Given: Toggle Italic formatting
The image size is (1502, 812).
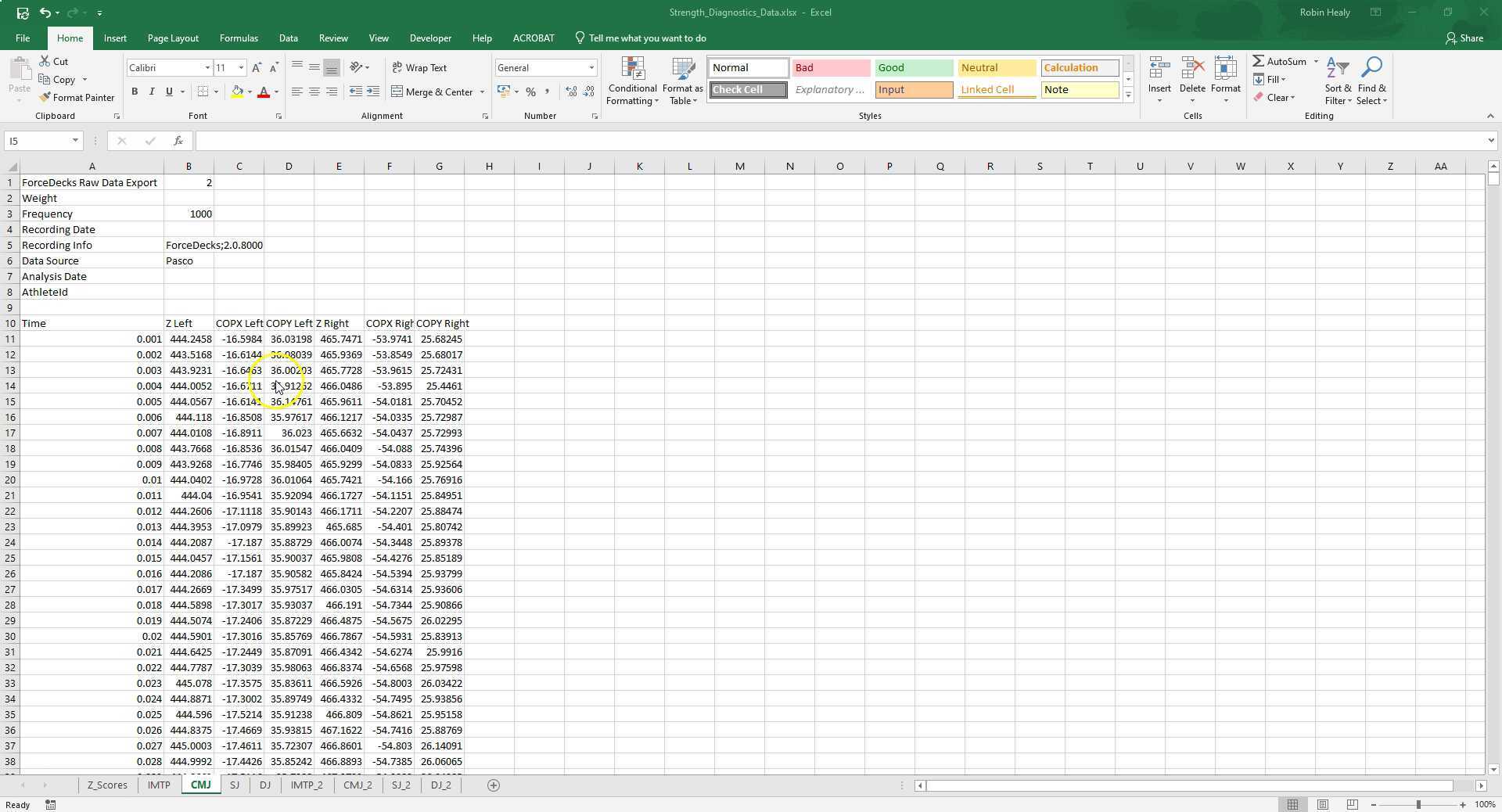Looking at the screenshot, I should tap(152, 92).
